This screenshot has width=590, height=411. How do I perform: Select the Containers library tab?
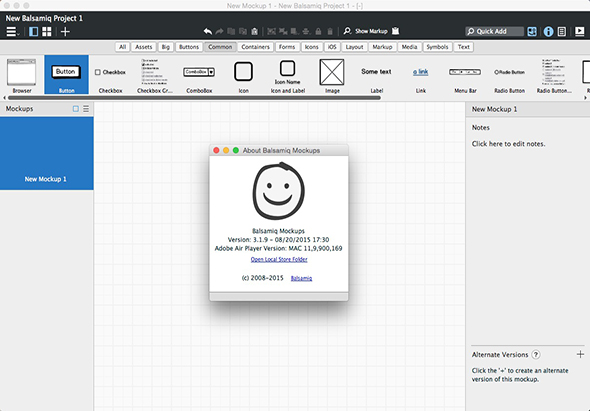coord(255,47)
